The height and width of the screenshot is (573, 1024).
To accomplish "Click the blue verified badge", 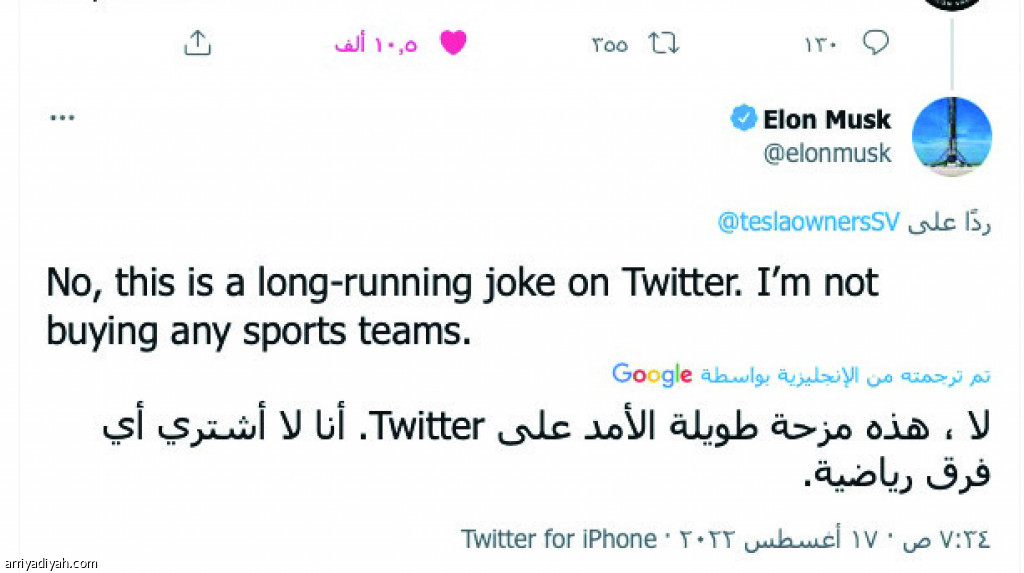I will pyautogui.click(x=743, y=118).
